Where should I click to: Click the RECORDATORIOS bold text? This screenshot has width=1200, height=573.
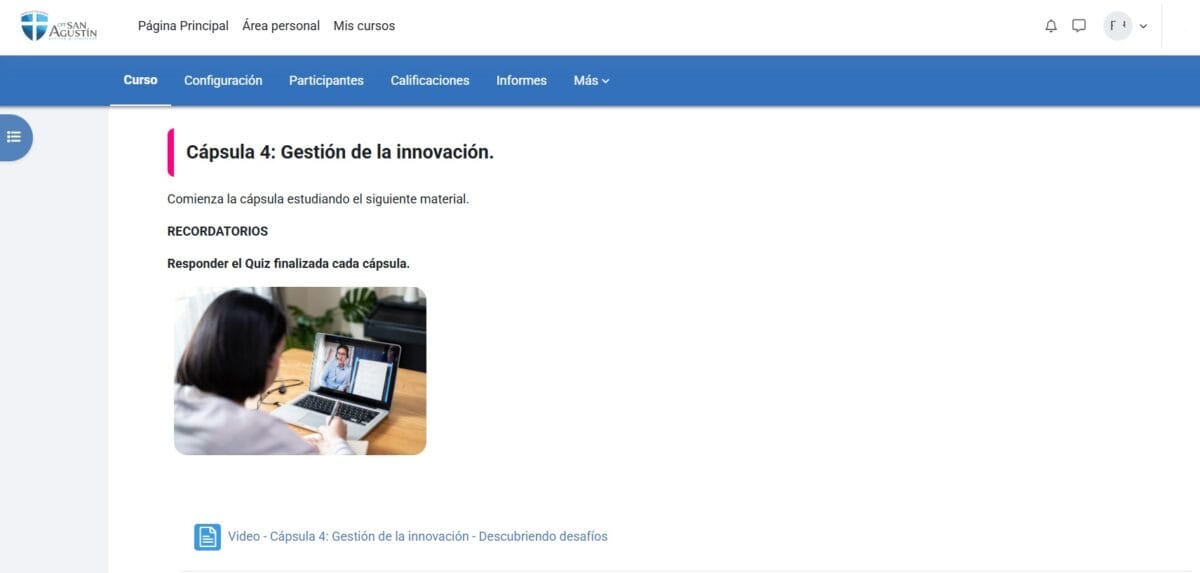click(217, 231)
